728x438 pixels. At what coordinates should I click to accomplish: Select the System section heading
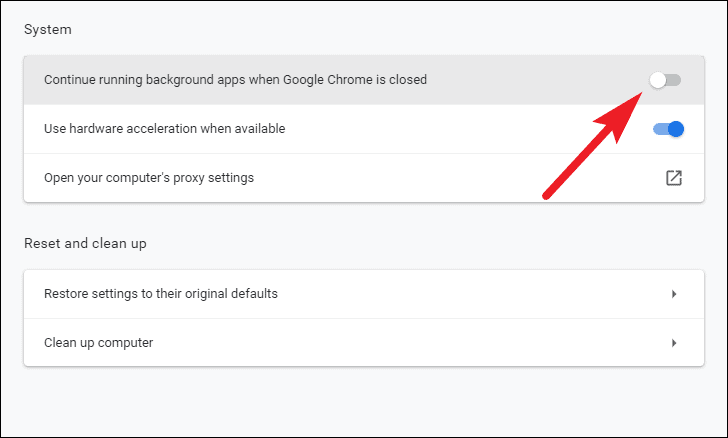[x=48, y=29]
